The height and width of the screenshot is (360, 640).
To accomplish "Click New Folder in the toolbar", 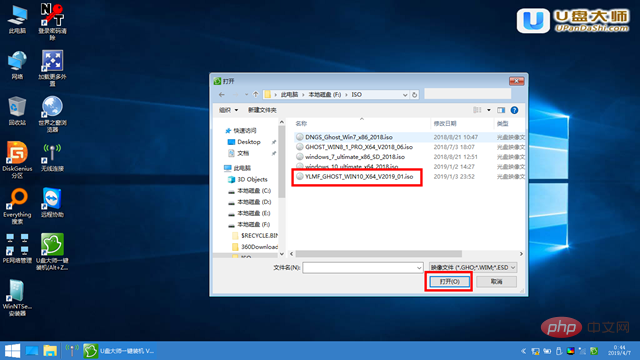I will click(x=262, y=110).
